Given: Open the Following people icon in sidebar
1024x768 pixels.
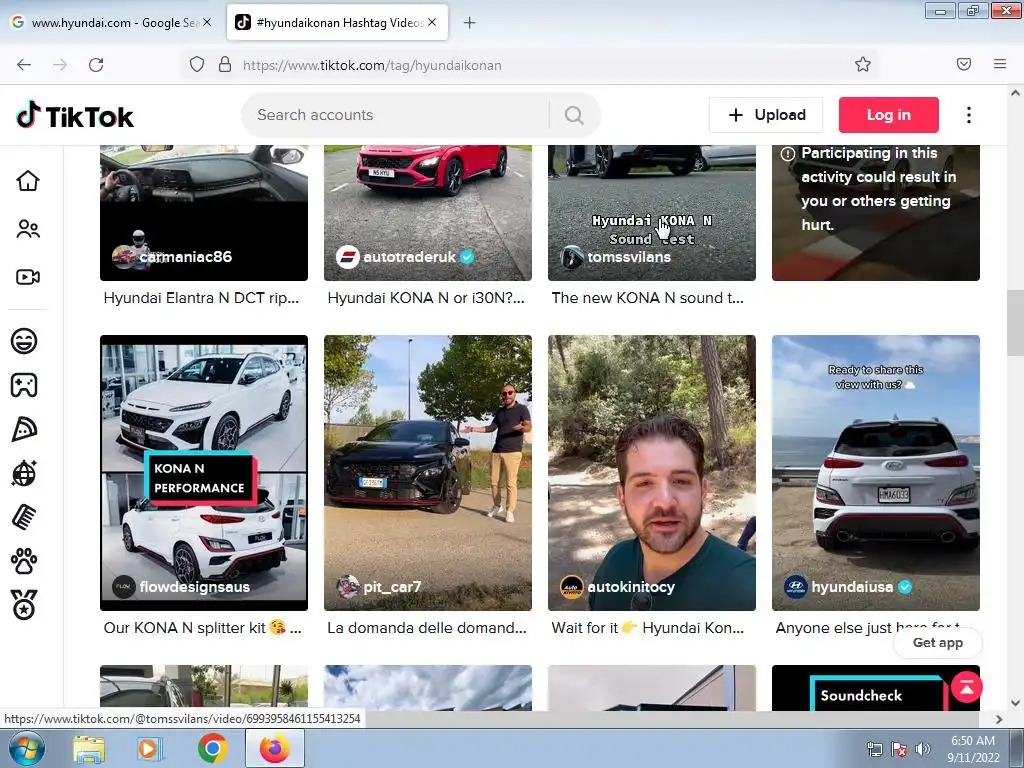Looking at the screenshot, I should pyautogui.click(x=28, y=229).
